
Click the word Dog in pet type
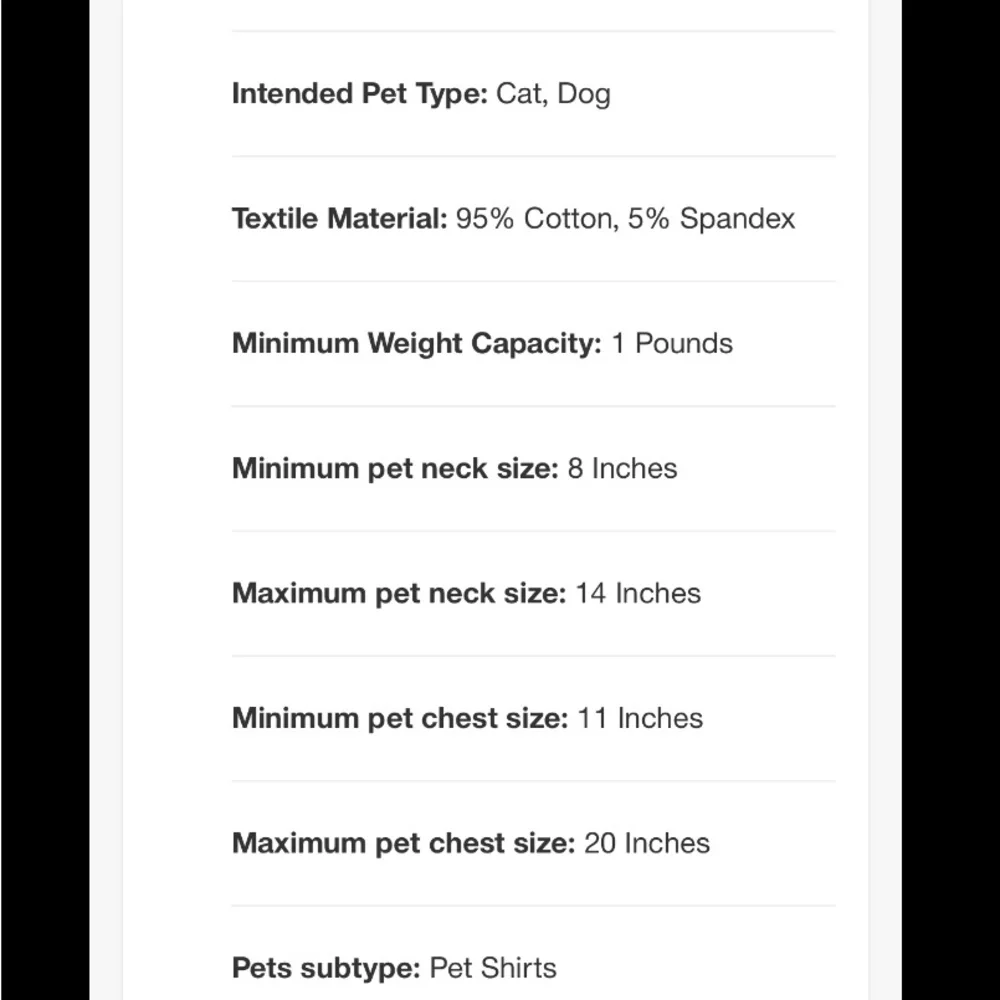tap(584, 94)
